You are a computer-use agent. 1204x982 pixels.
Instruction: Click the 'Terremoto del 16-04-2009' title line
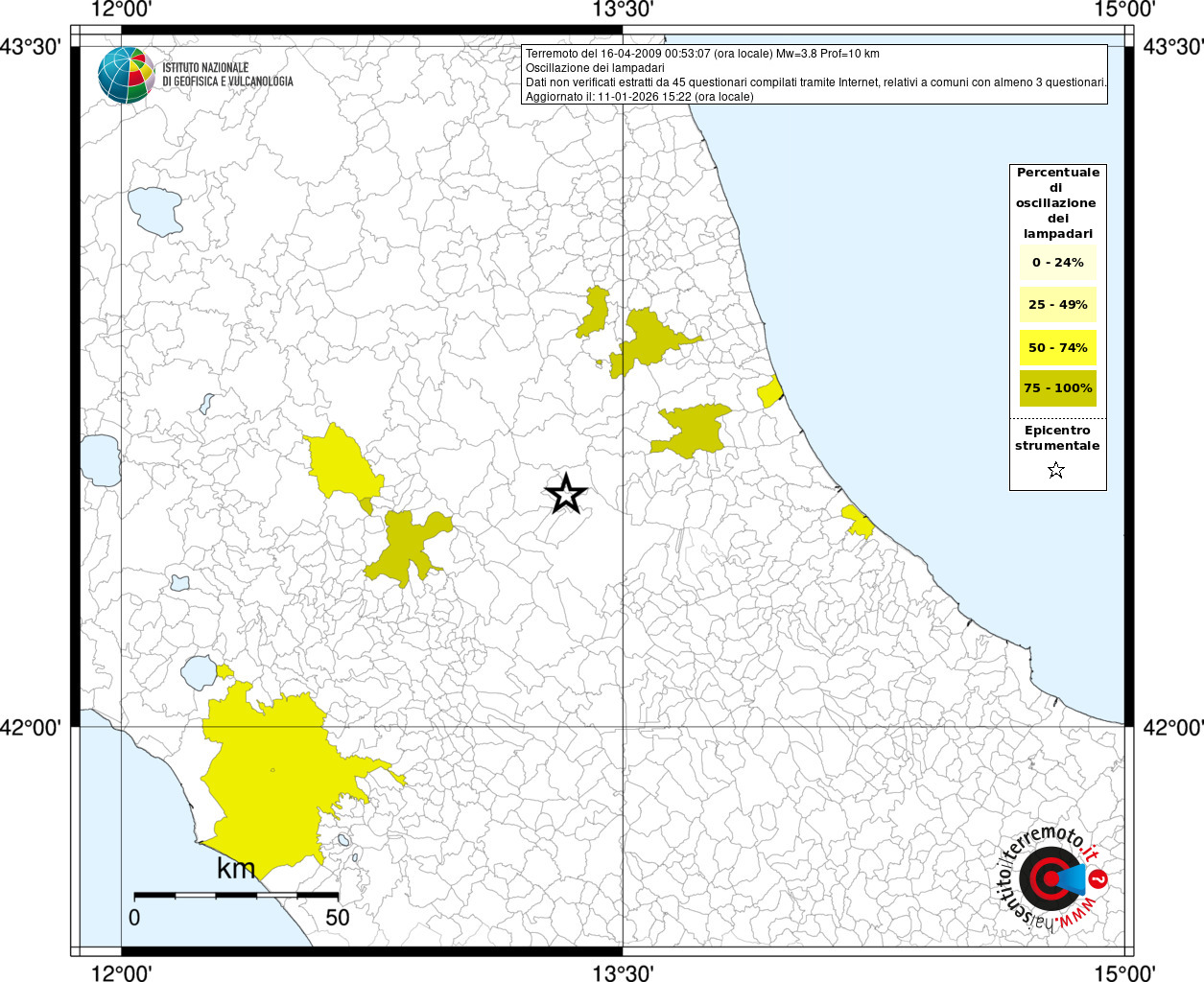tap(702, 54)
